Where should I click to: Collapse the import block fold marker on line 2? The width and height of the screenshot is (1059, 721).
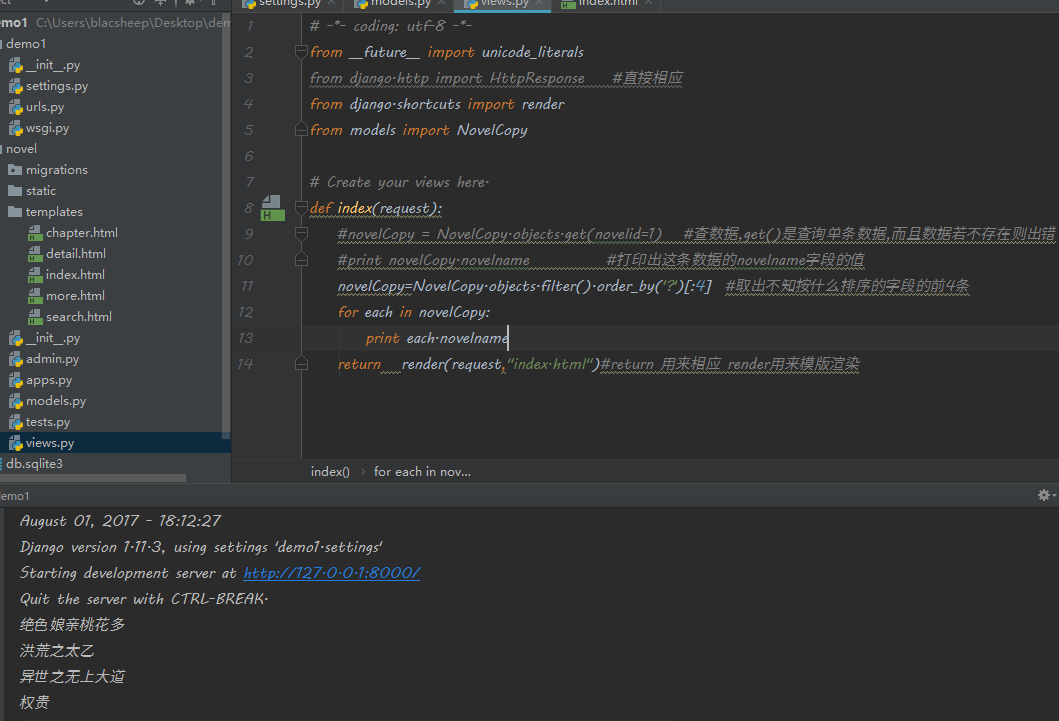point(300,52)
